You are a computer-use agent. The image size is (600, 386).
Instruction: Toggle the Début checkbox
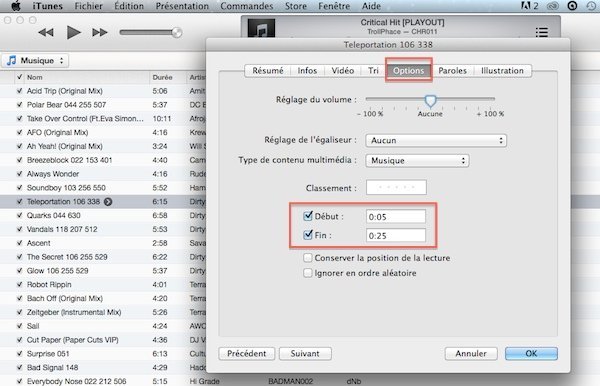tap(308, 216)
